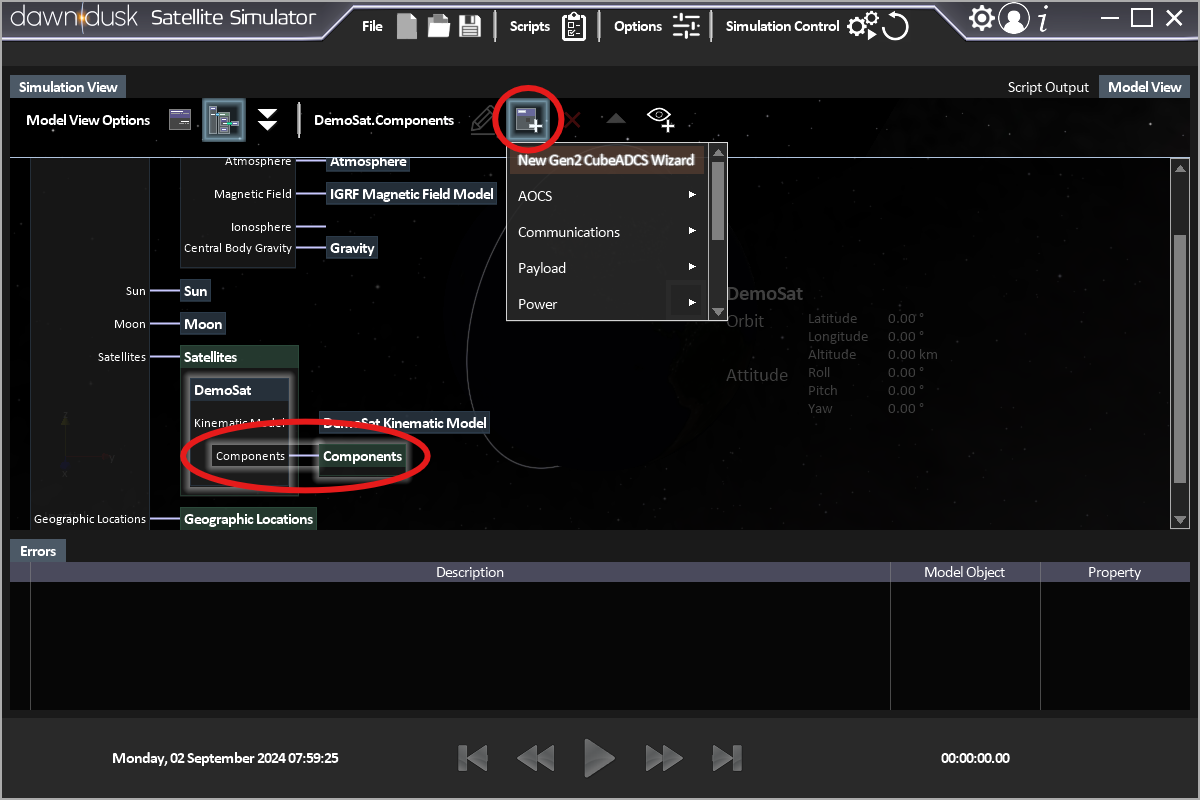Click the Simulation Control gears-play icon

pos(862,27)
